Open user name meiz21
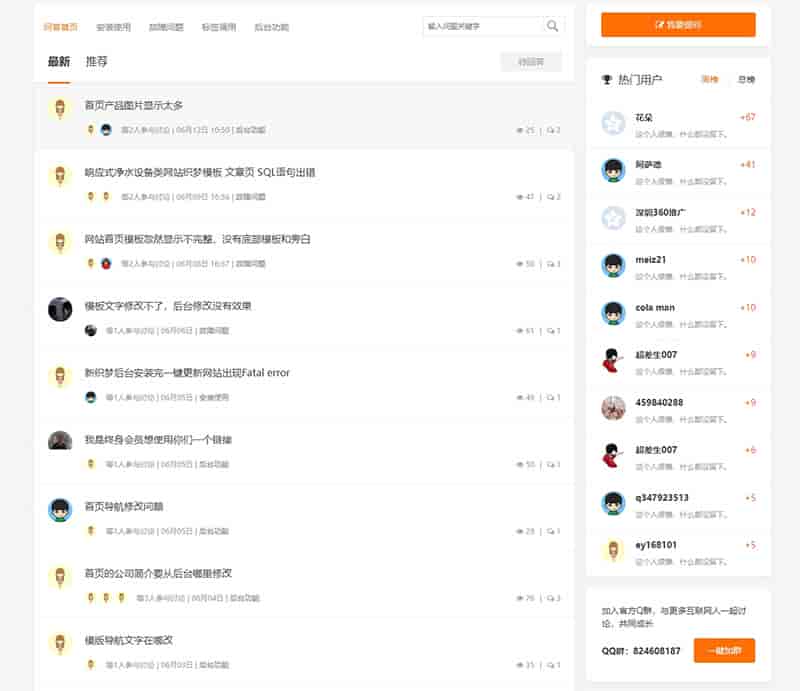Image resolution: width=800 pixels, height=691 pixels. (651, 260)
